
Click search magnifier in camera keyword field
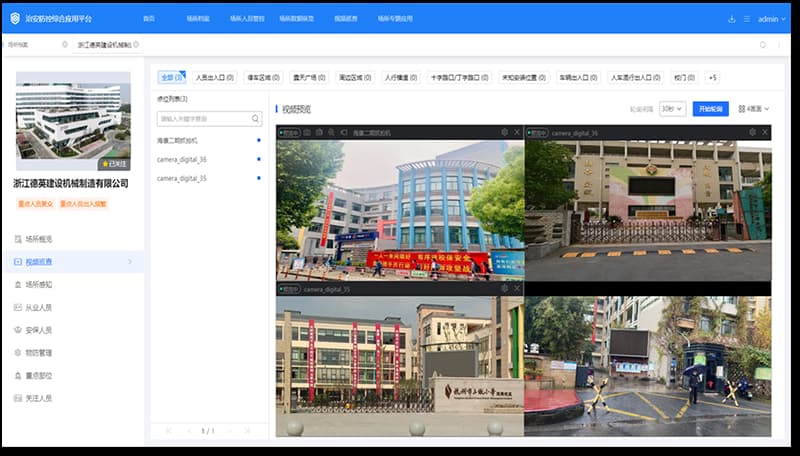(255, 119)
